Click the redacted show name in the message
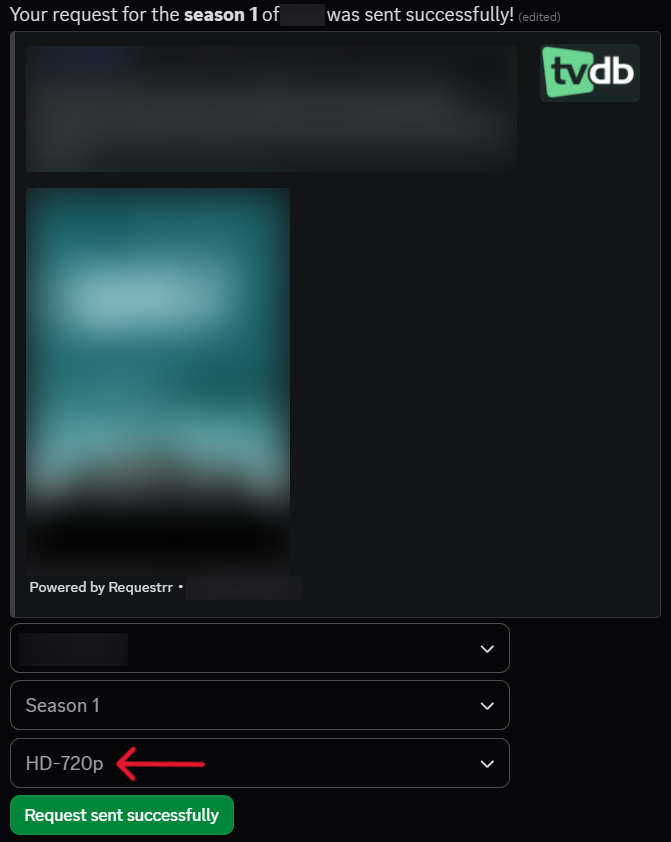This screenshot has height=842, width=671. click(x=302, y=15)
